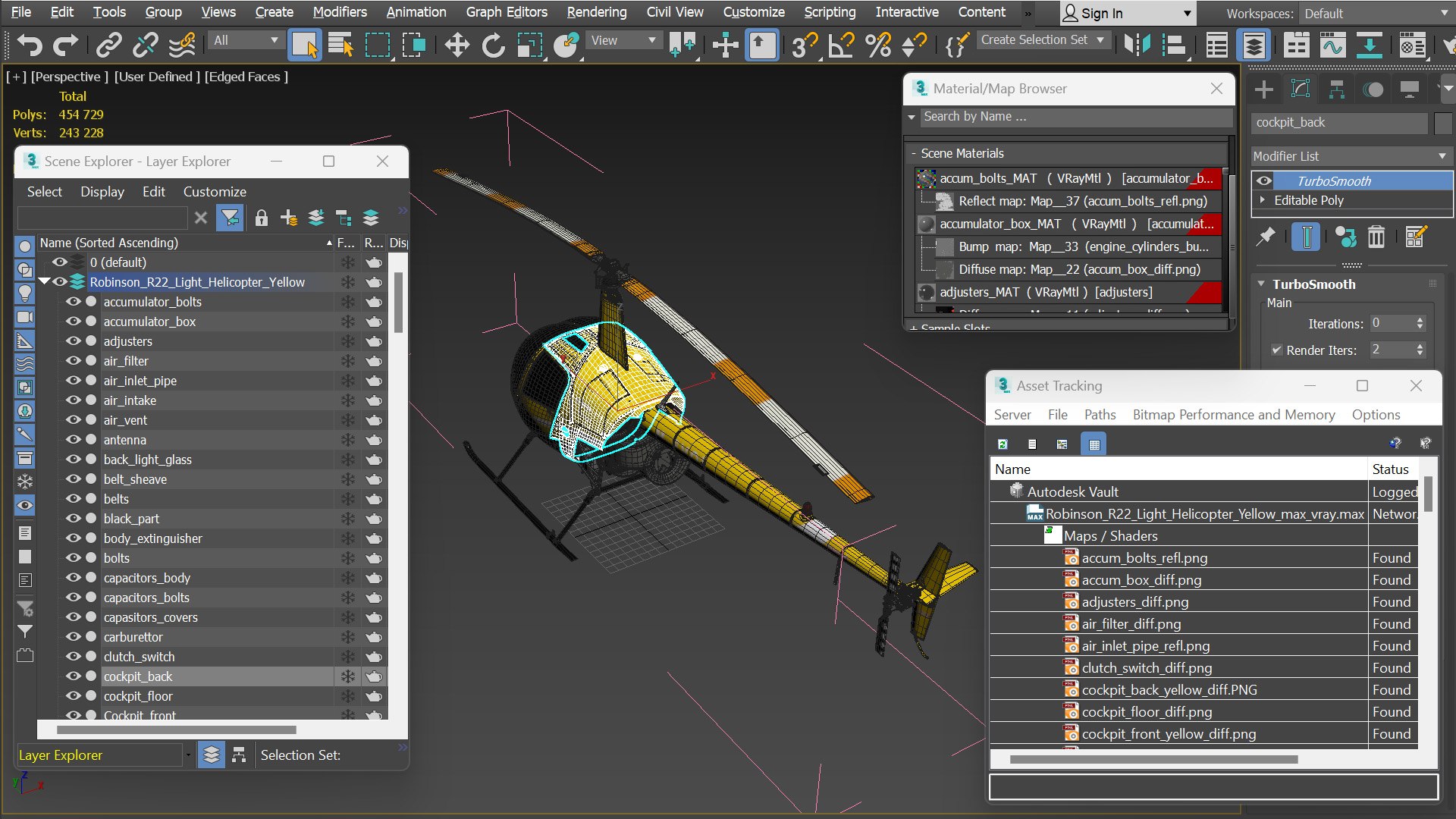Collapse Robinson_R22_Light_Helicopter_Yellow layer tree
The width and height of the screenshot is (1456, 819).
(x=44, y=281)
